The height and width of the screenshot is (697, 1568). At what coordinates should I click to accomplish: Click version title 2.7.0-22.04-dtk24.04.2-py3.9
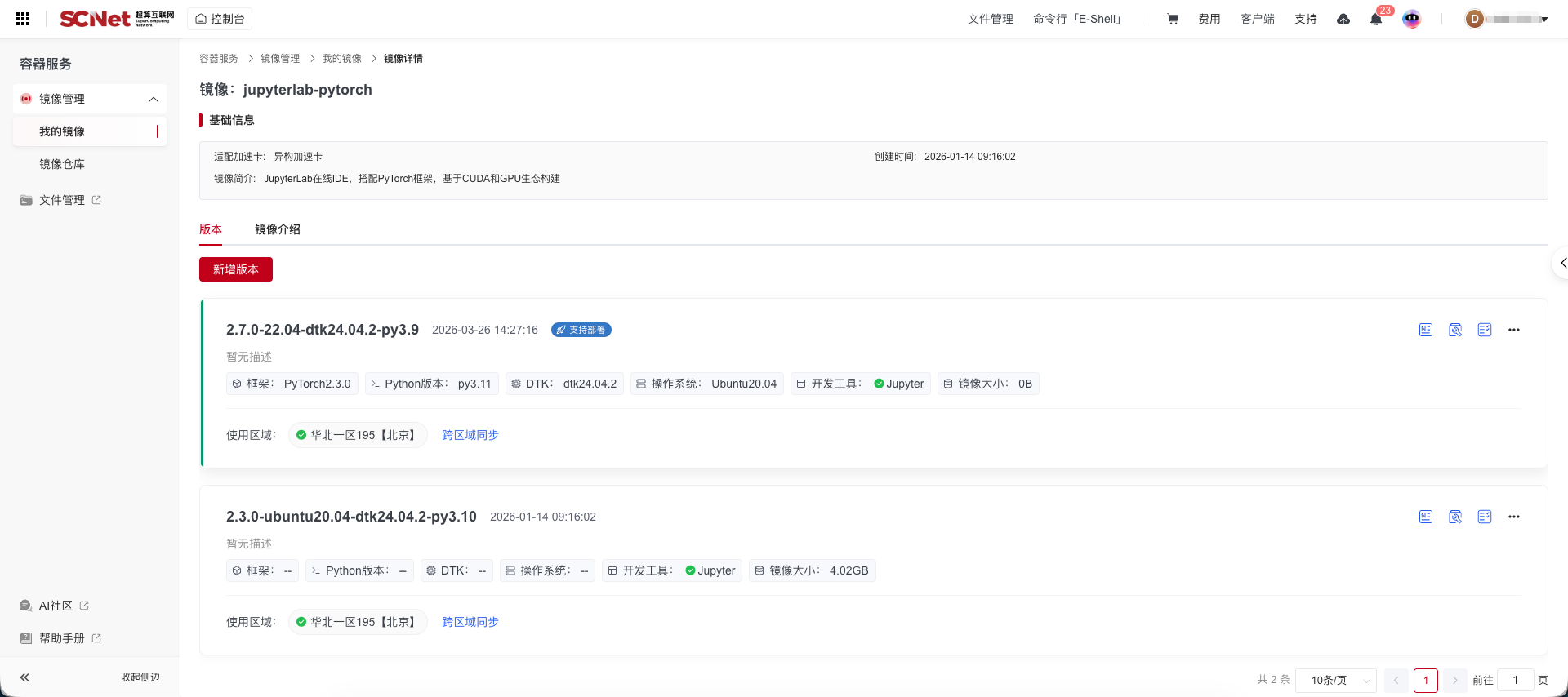point(323,330)
